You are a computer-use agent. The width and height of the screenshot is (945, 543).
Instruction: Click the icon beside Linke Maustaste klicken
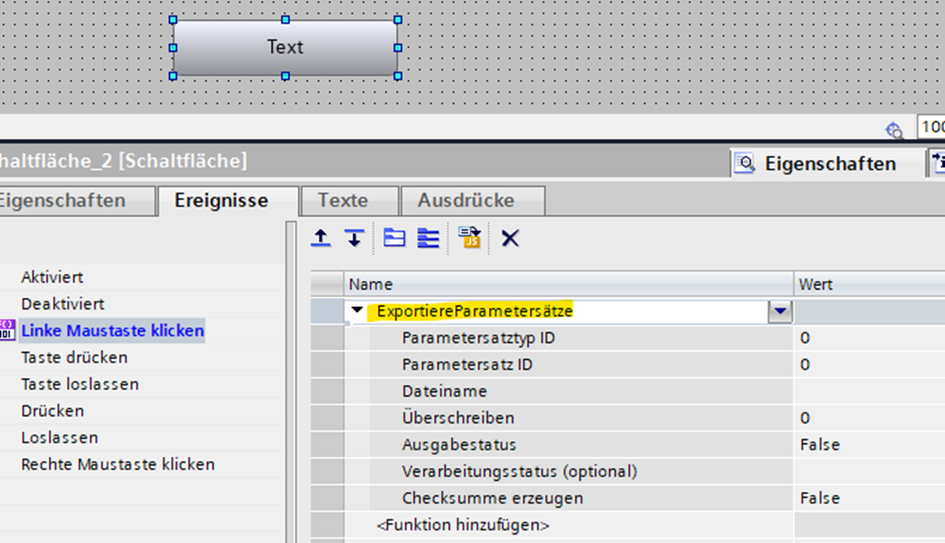click(7, 330)
